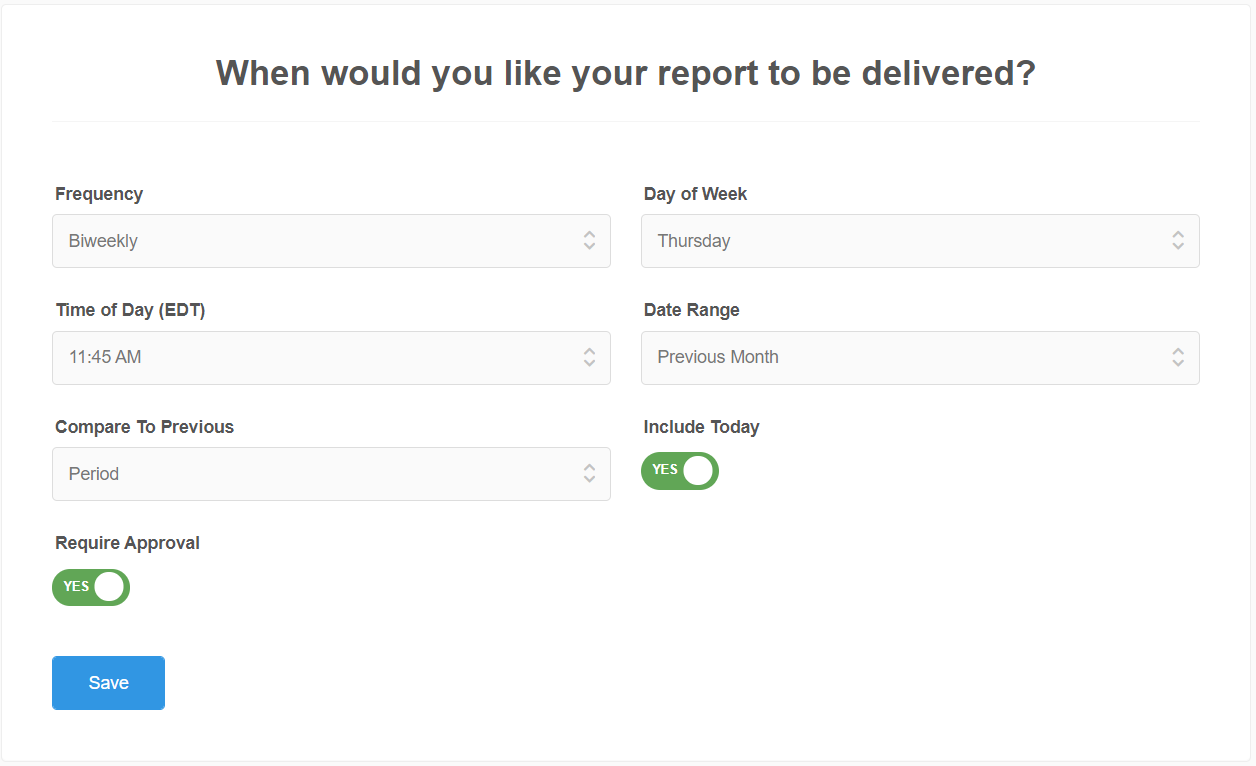Click the up-down chevron icon in the Time of Day field

coord(589,358)
